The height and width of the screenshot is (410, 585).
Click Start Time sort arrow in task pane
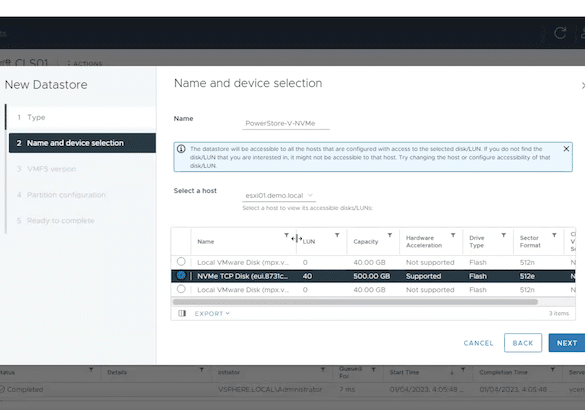(452, 372)
